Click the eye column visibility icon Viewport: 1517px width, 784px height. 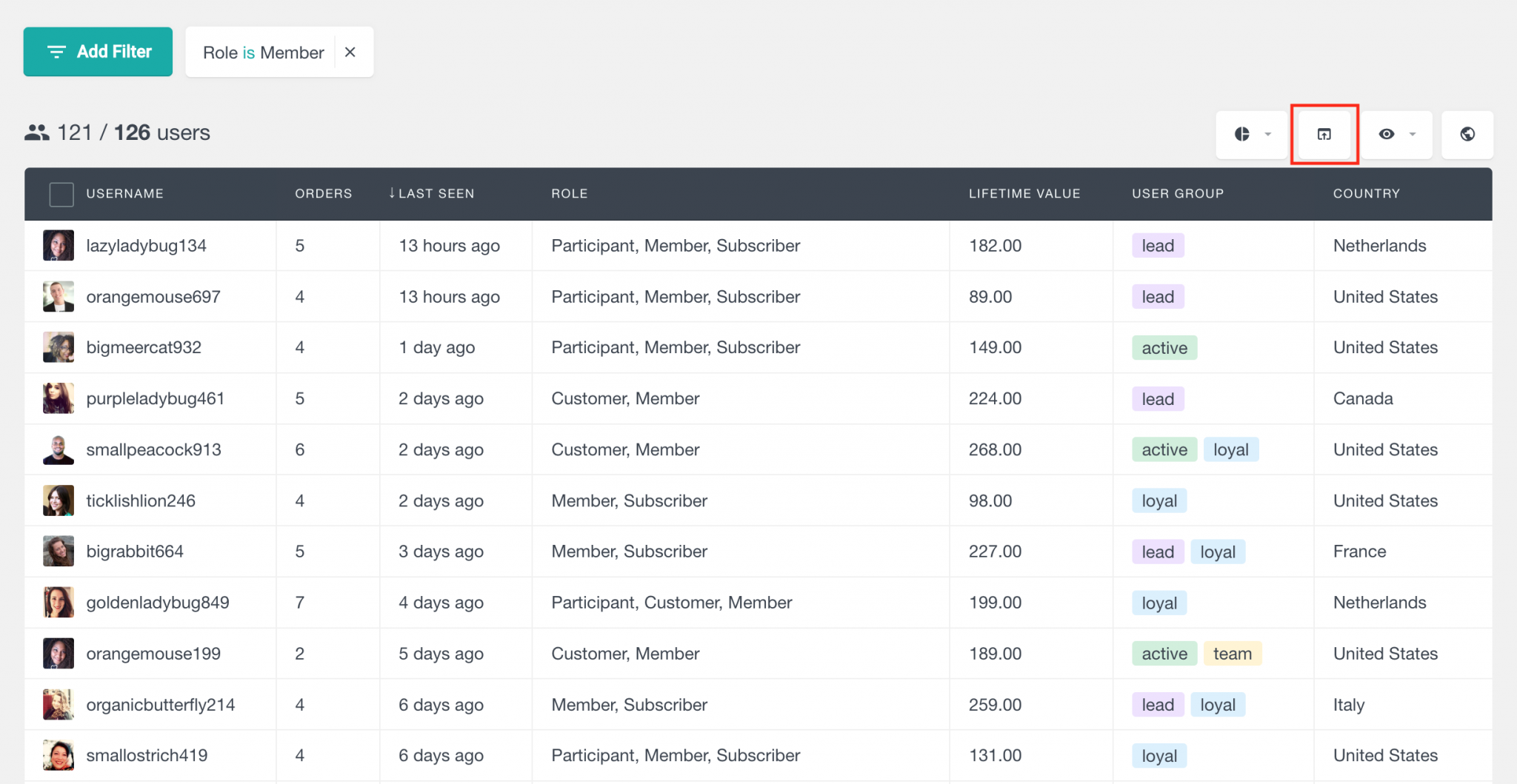1387,135
